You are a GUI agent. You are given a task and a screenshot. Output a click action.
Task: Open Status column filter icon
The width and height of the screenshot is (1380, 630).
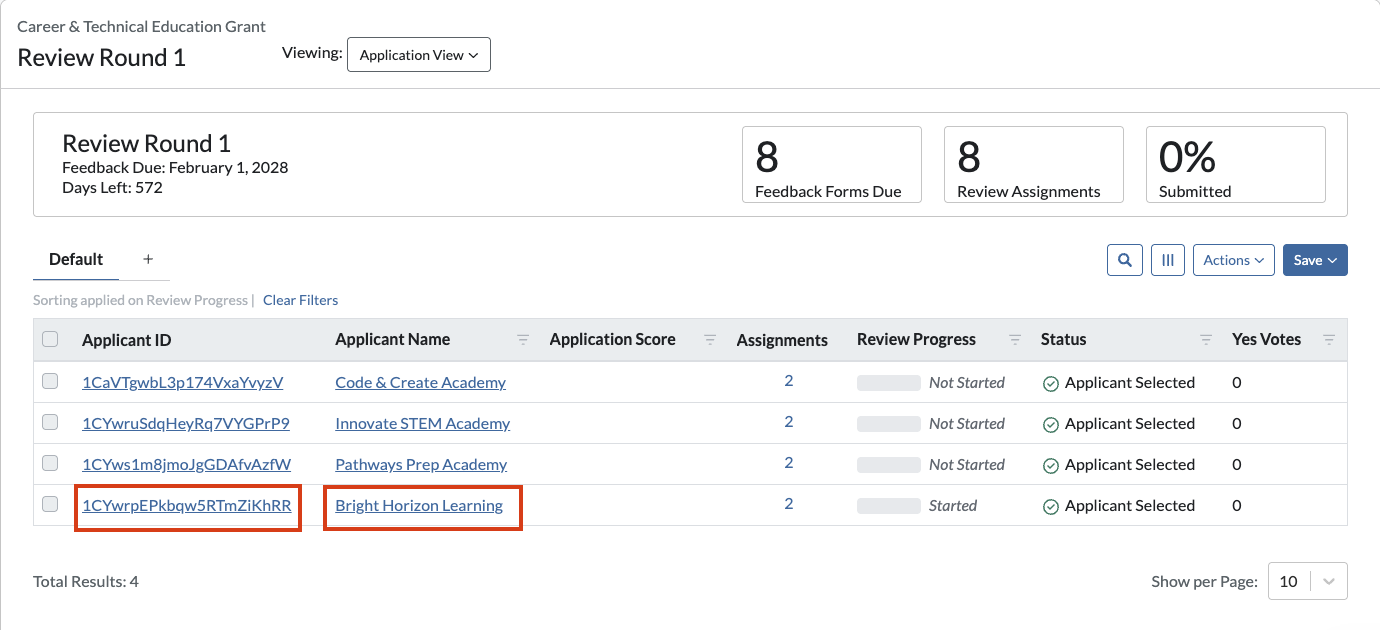pos(1206,340)
